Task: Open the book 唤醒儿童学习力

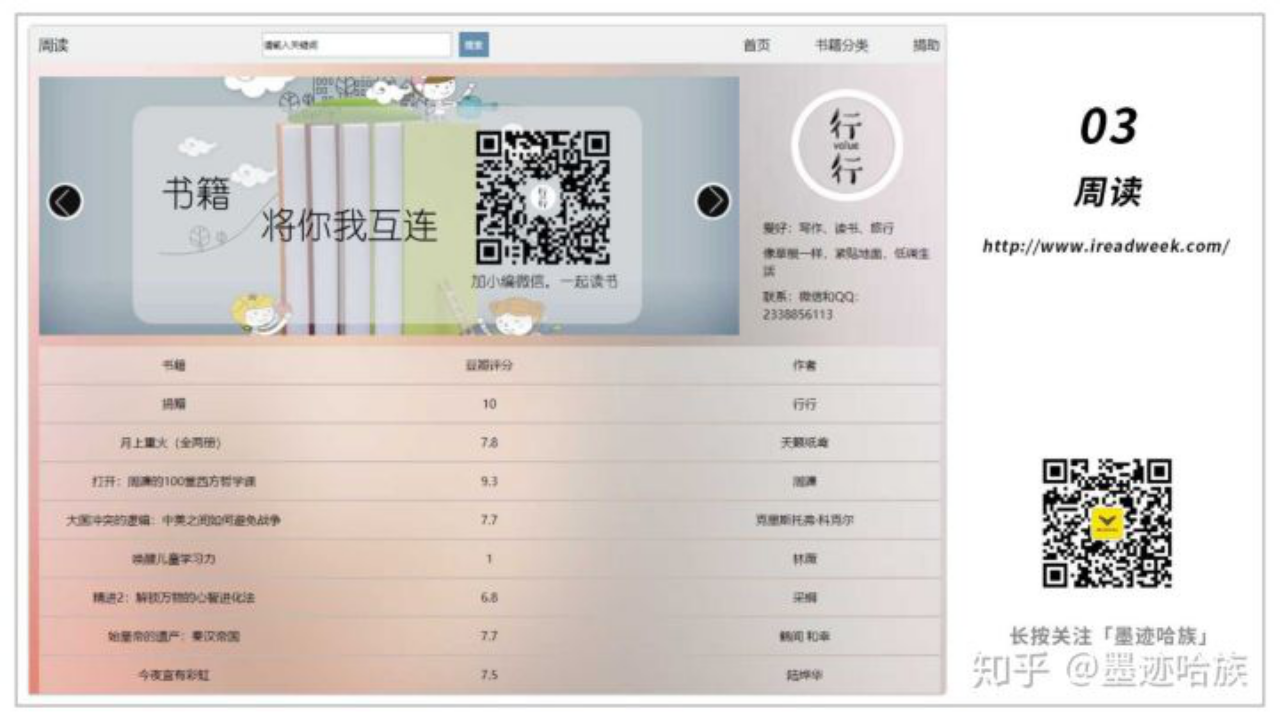Action: point(173,559)
